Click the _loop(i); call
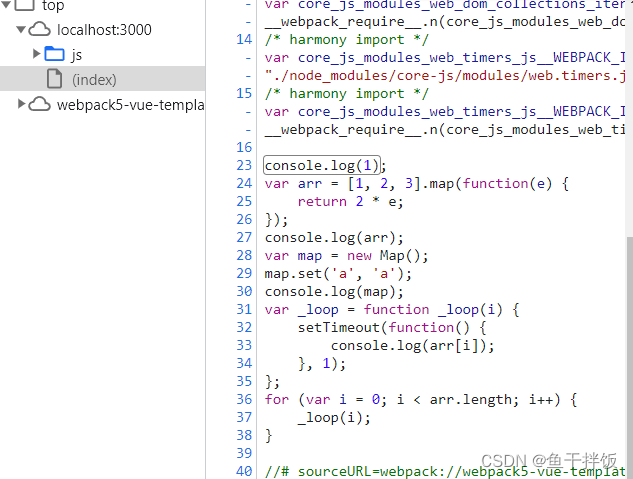Image resolution: width=633 pixels, height=479 pixels. pos(334,418)
